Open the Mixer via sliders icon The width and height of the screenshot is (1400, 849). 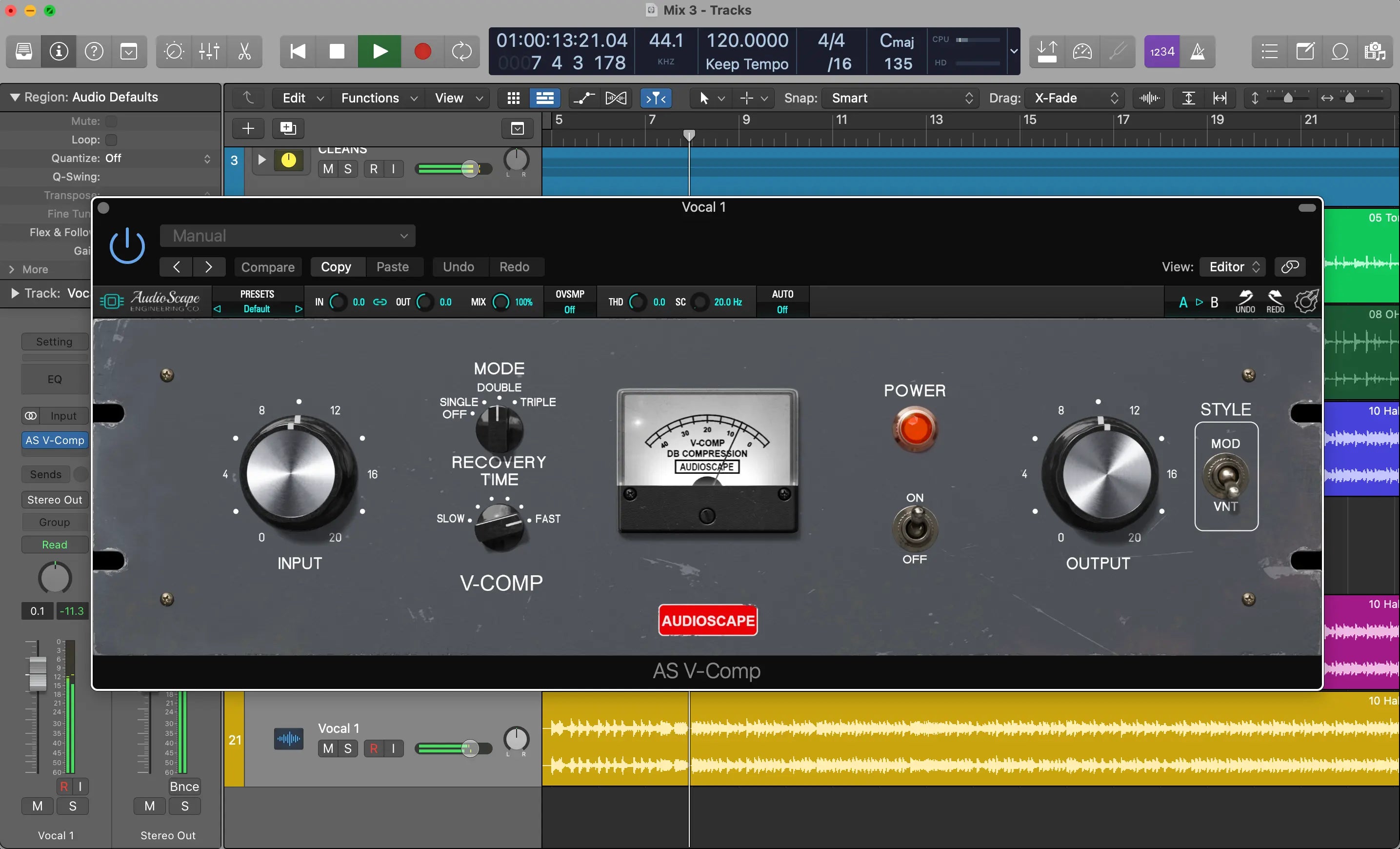point(209,52)
